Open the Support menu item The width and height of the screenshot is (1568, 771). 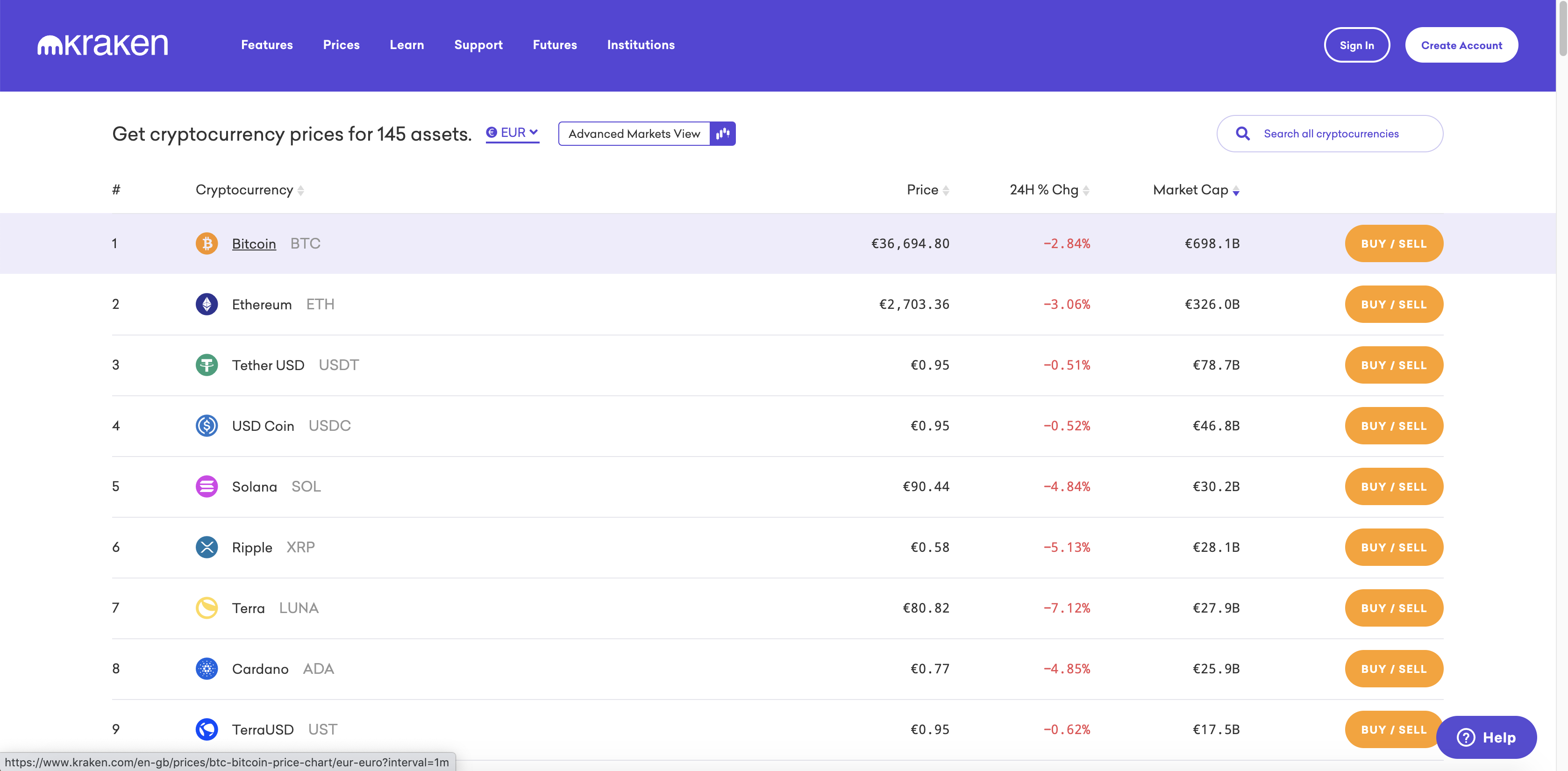478,45
